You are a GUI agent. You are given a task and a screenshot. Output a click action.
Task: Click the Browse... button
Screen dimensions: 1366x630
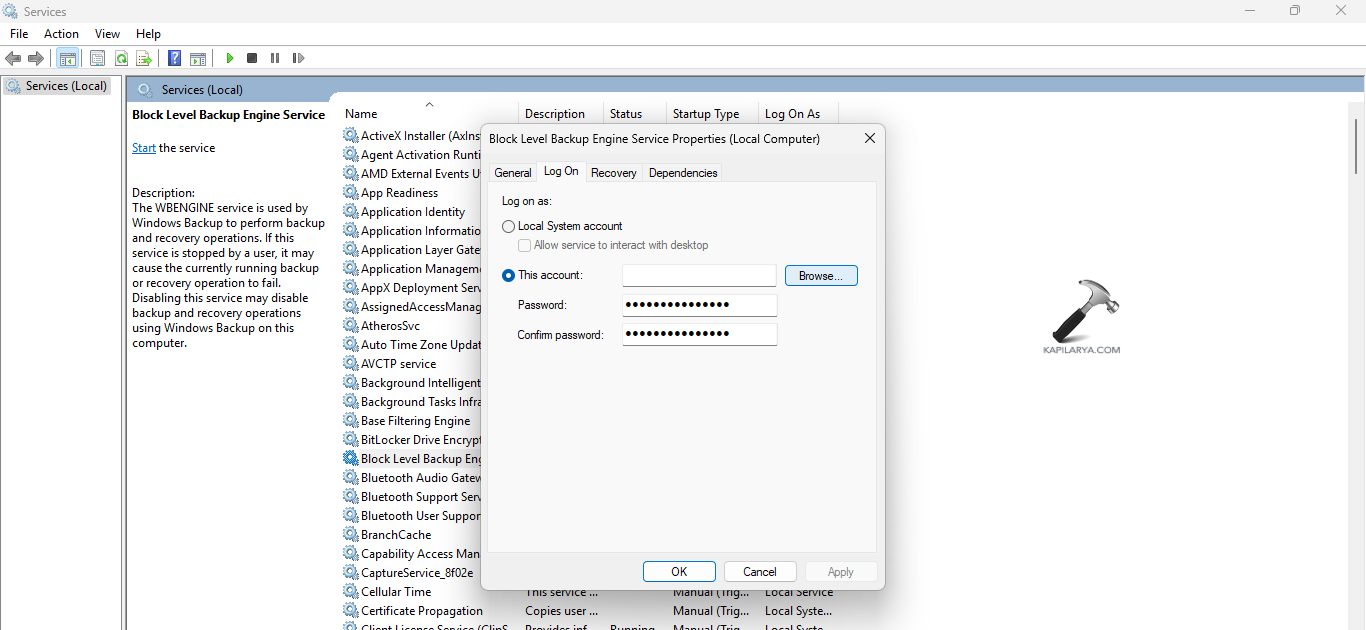(821, 275)
